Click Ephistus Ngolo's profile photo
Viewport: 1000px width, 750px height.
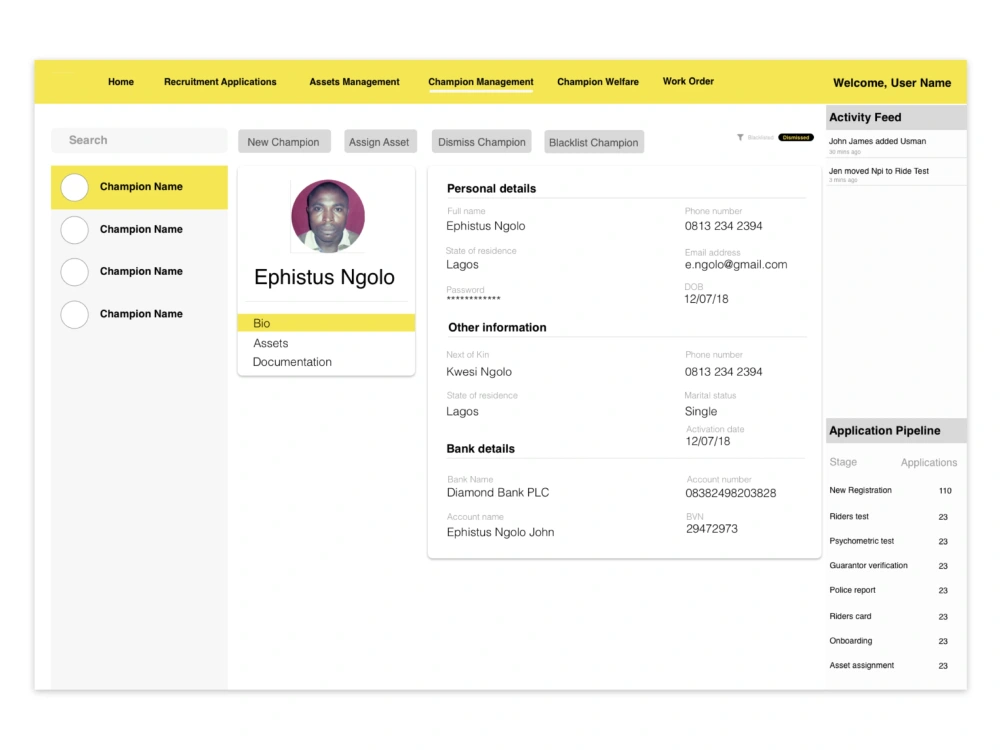point(328,216)
